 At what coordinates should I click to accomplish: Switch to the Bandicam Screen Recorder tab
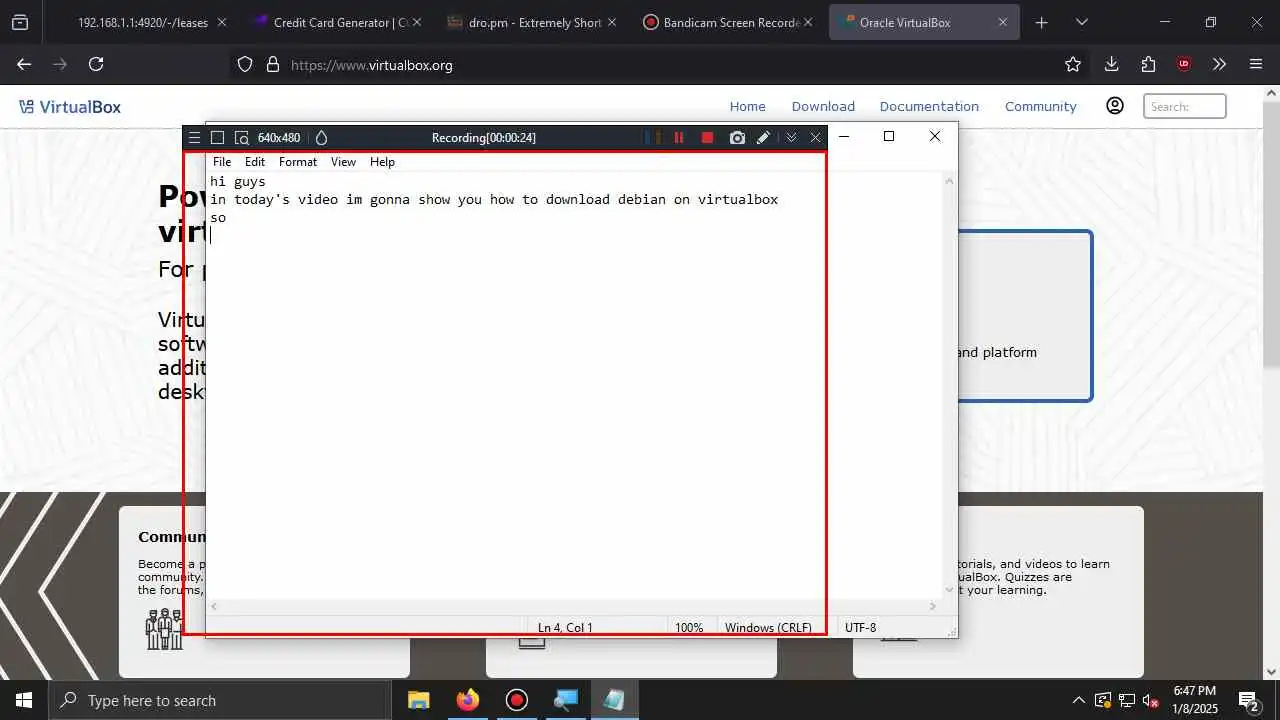730,22
